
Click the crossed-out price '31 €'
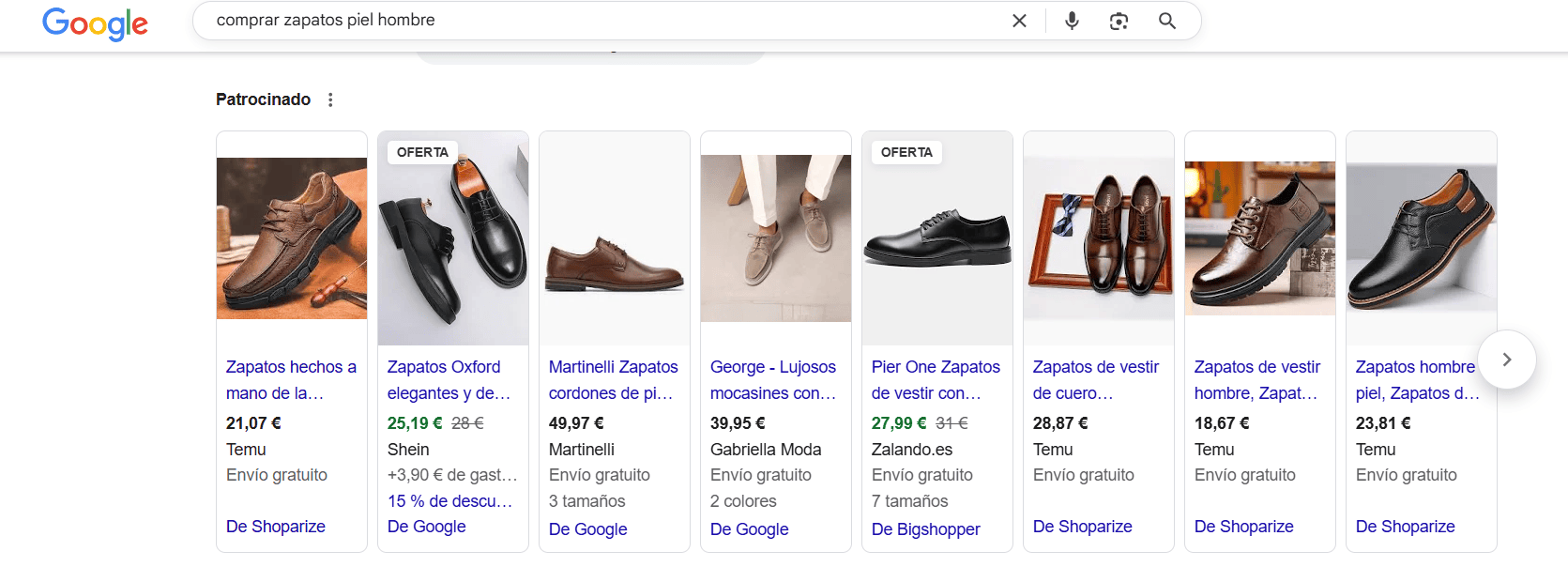tap(951, 423)
